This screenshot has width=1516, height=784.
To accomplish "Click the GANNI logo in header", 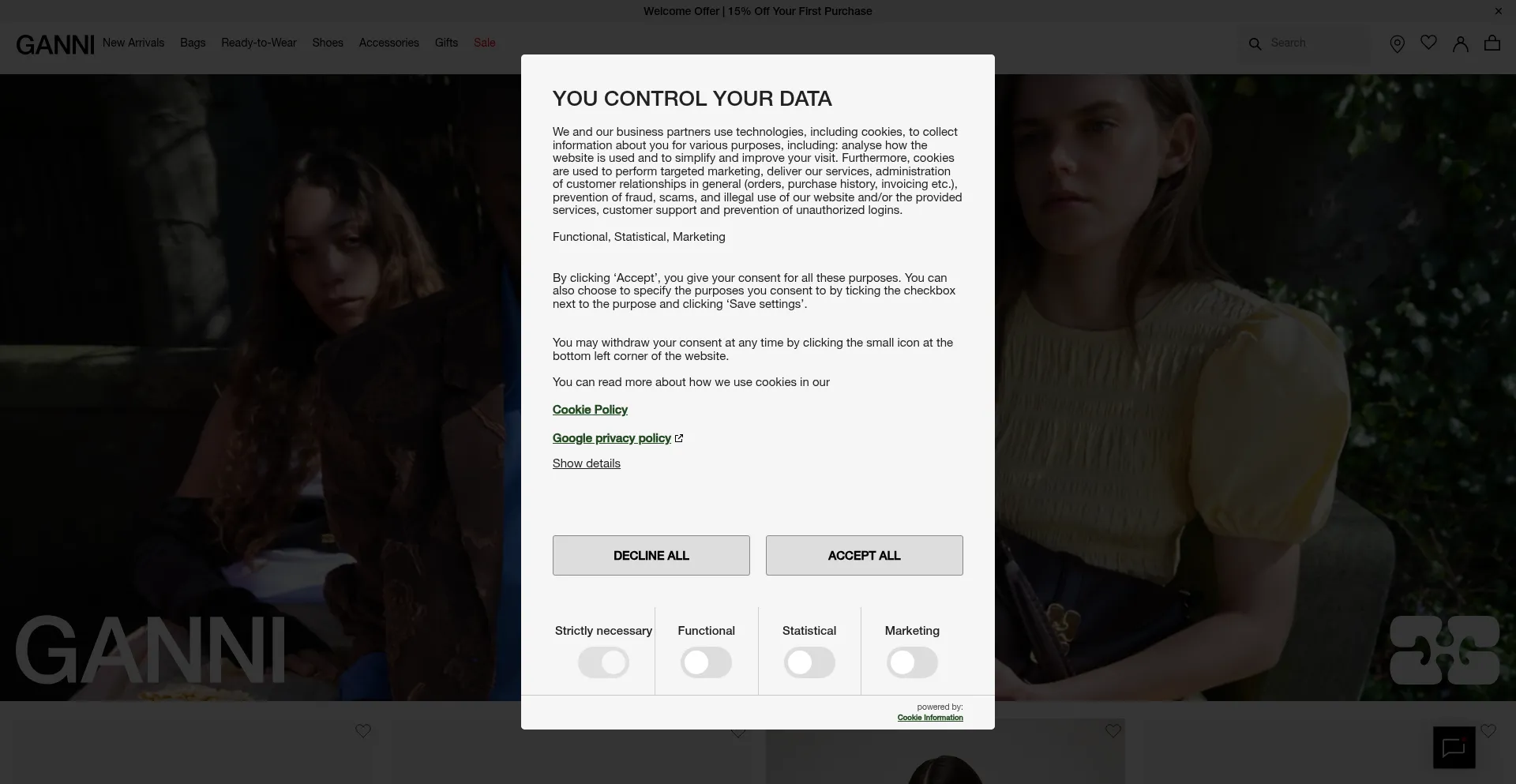I will tap(55, 45).
